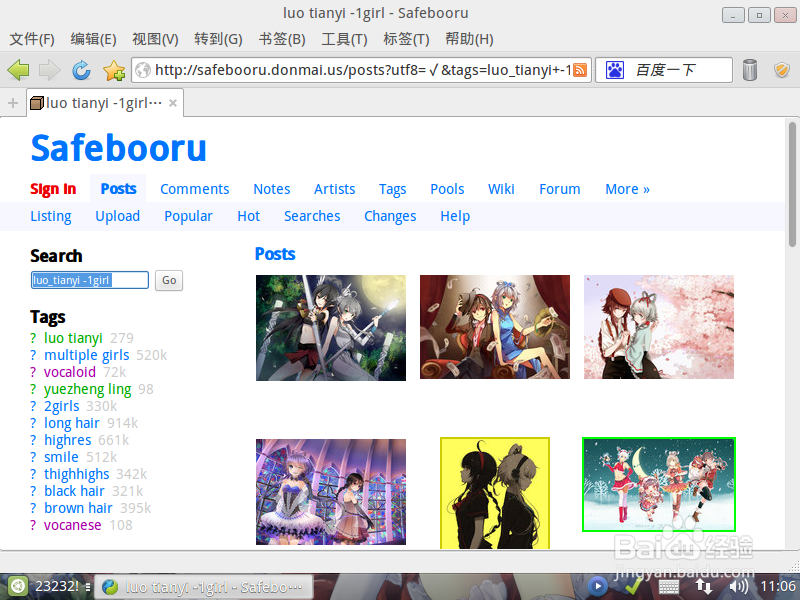Open the moonlit night two-girls thumbnail
Image resolution: width=800 pixels, height=600 pixels.
point(331,328)
